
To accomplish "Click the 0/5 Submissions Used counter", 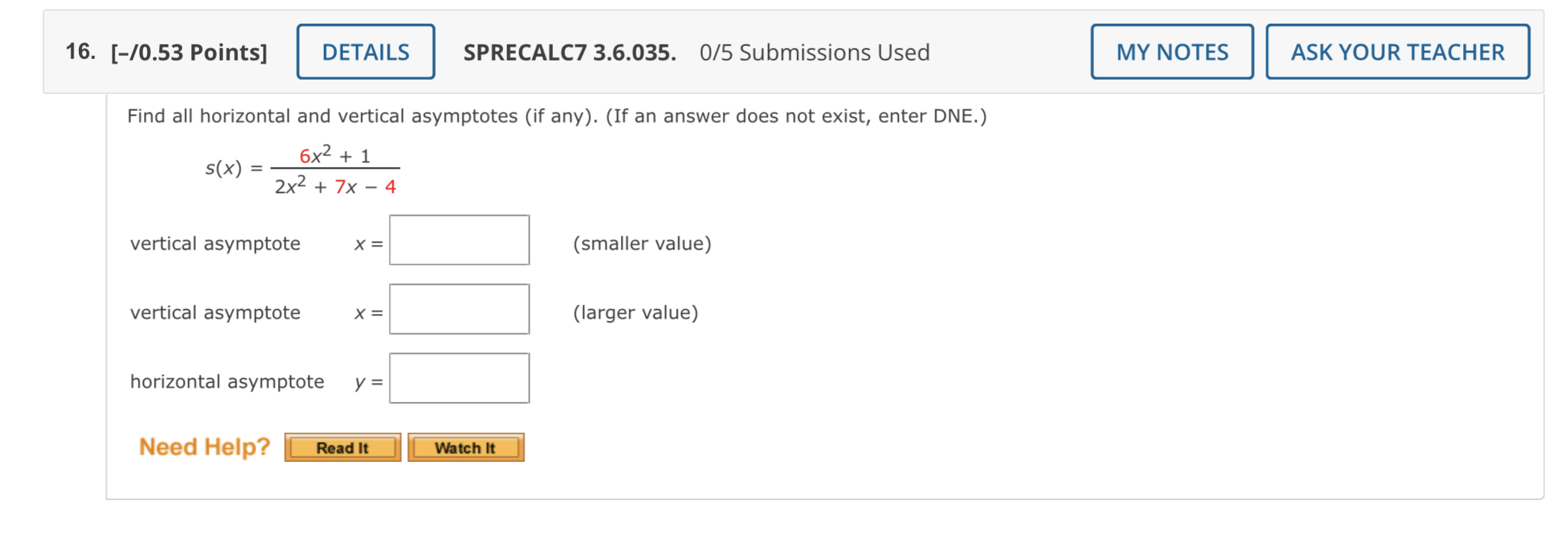I will pos(814,52).
